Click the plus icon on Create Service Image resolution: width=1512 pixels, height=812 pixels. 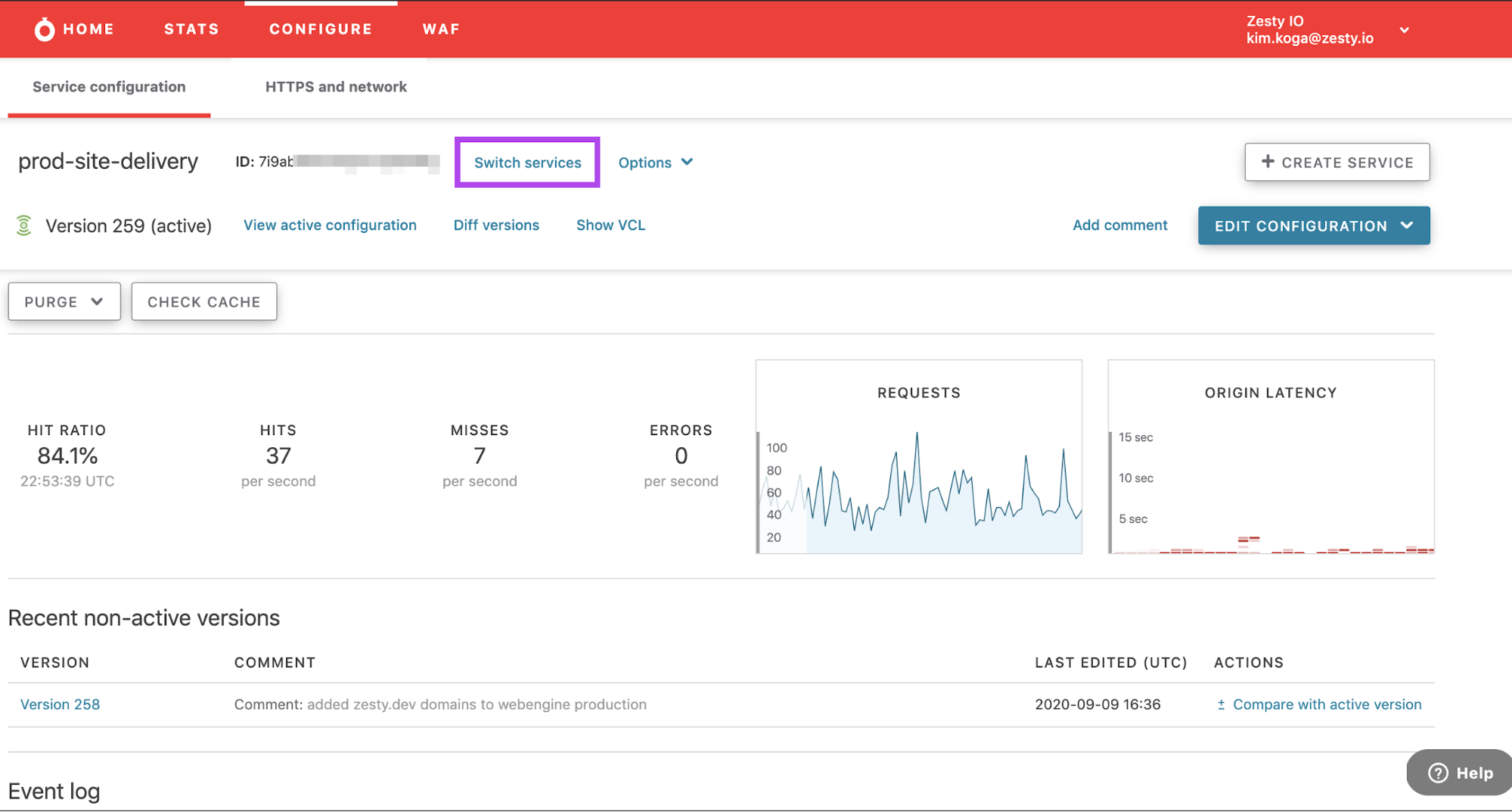click(x=1268, y=161)
